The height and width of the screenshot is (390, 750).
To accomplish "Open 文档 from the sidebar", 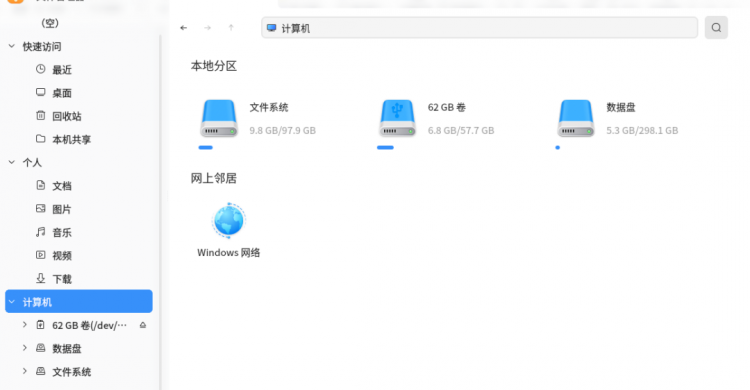I will (x=62, y=186).
